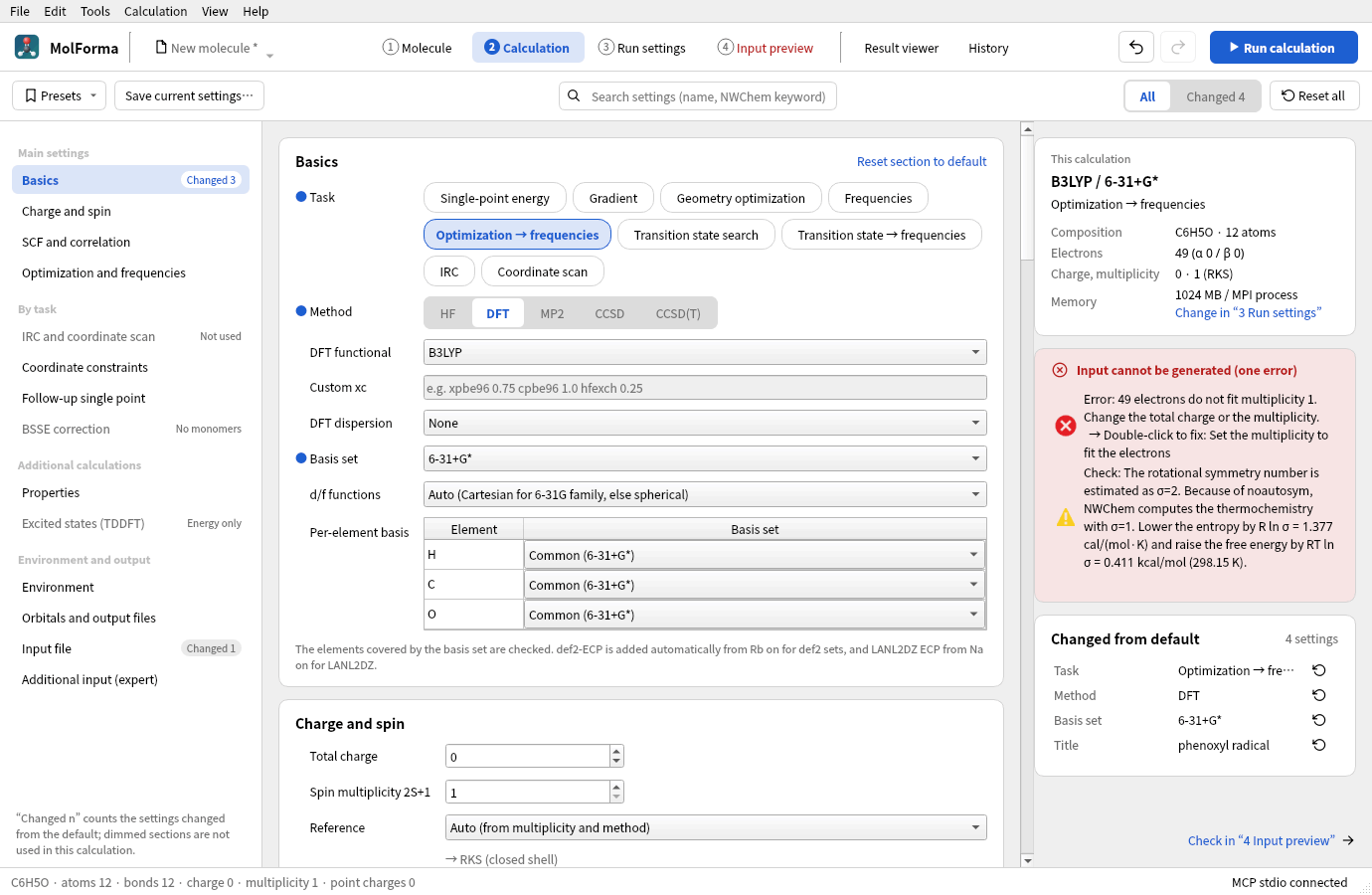Open the Result viewer tab

click(x=901, y=48)
